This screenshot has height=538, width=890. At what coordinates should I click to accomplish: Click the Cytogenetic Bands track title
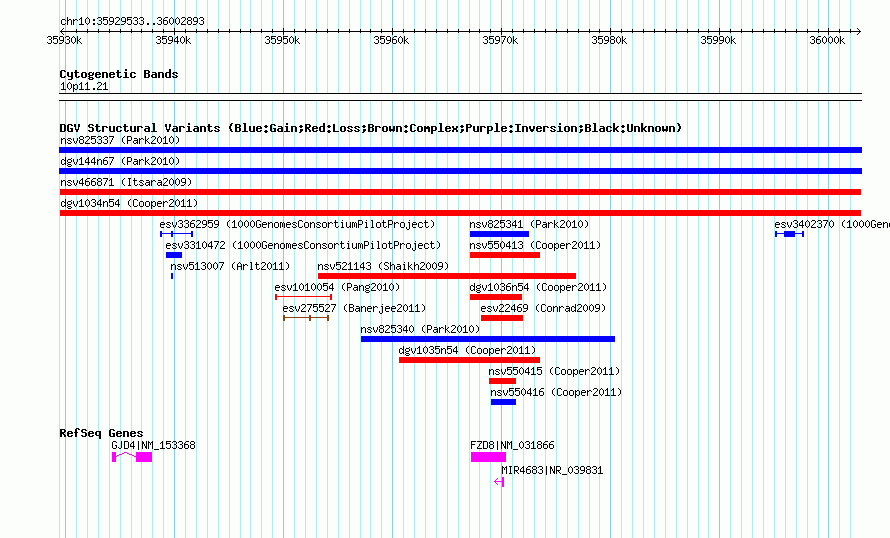[x=119, y=74]
